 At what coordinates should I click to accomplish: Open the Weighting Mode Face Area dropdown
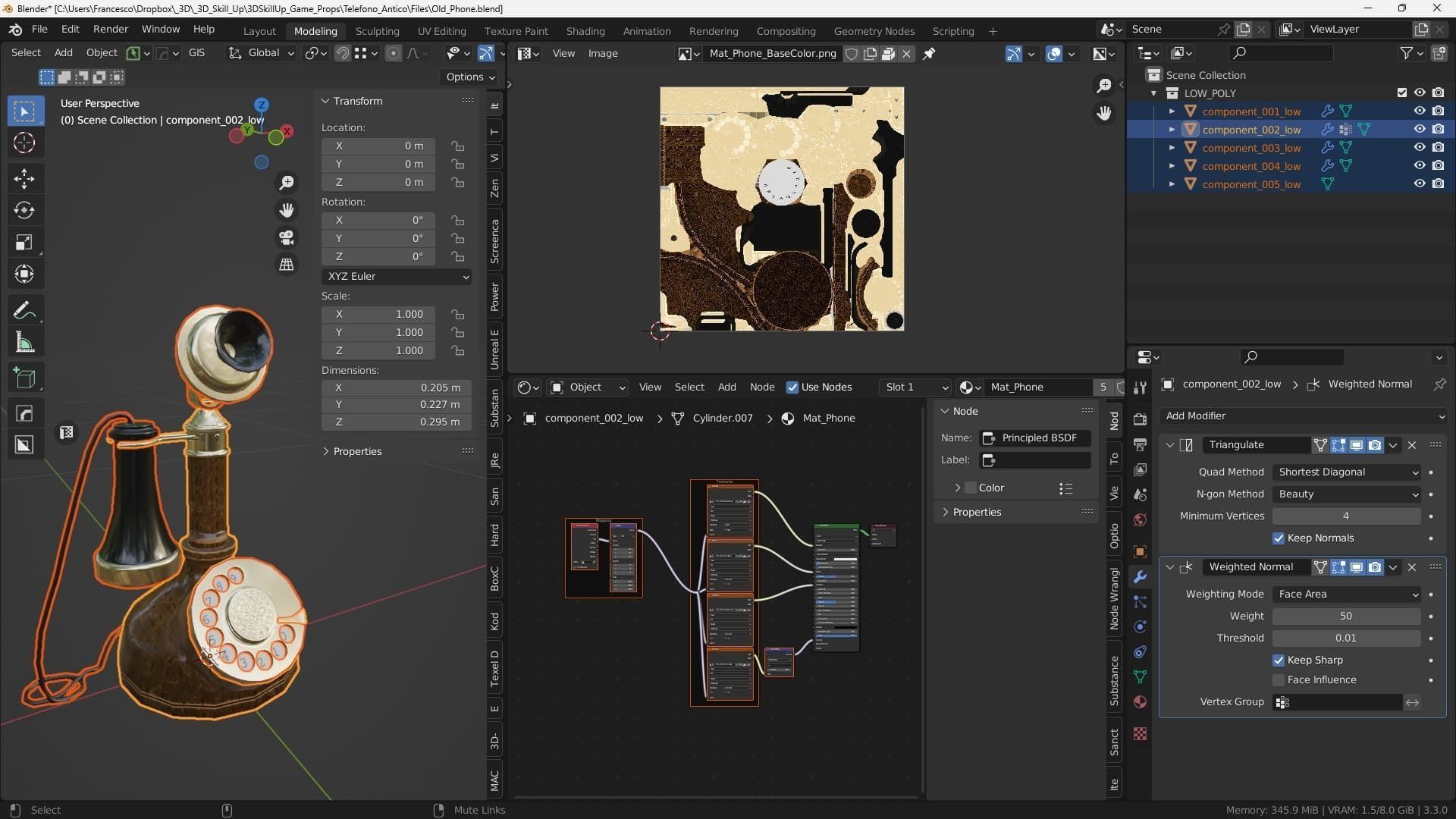(x=1346, y=594)
